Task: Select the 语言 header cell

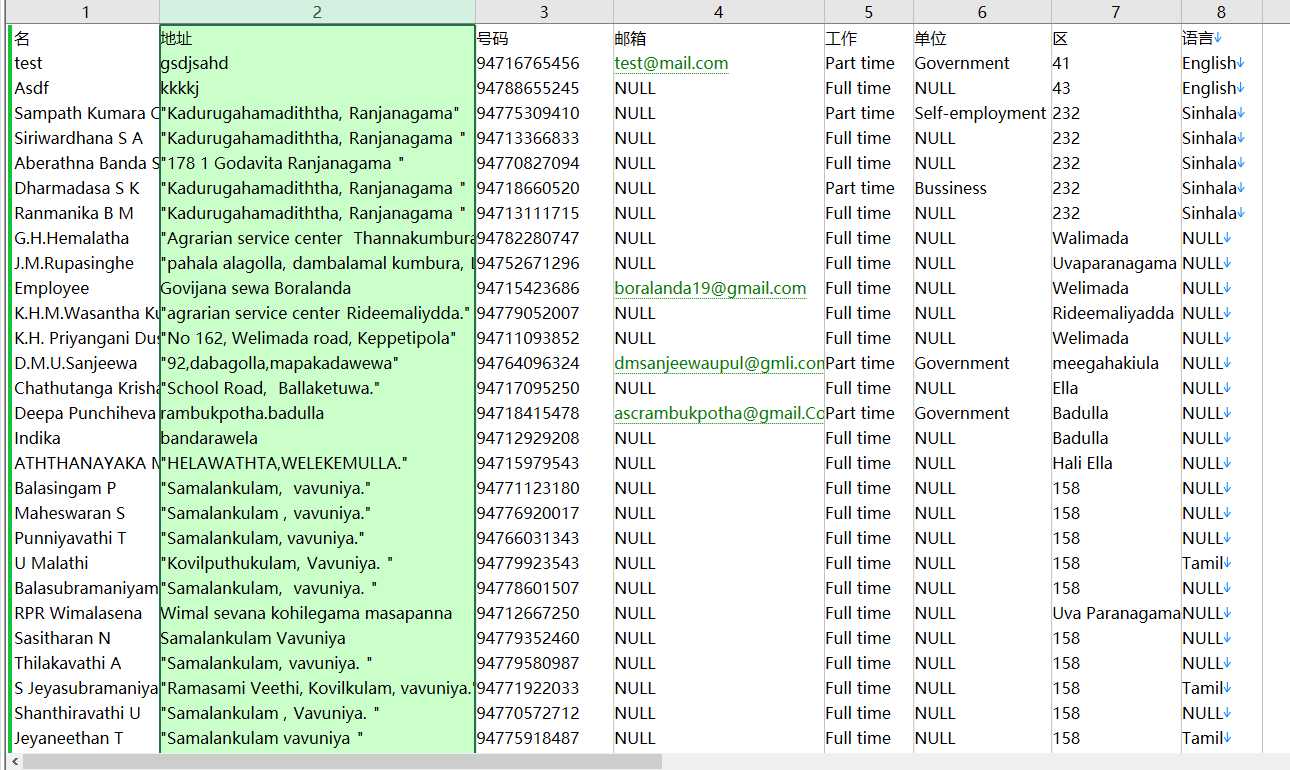Action: [x=1221, y=38]
